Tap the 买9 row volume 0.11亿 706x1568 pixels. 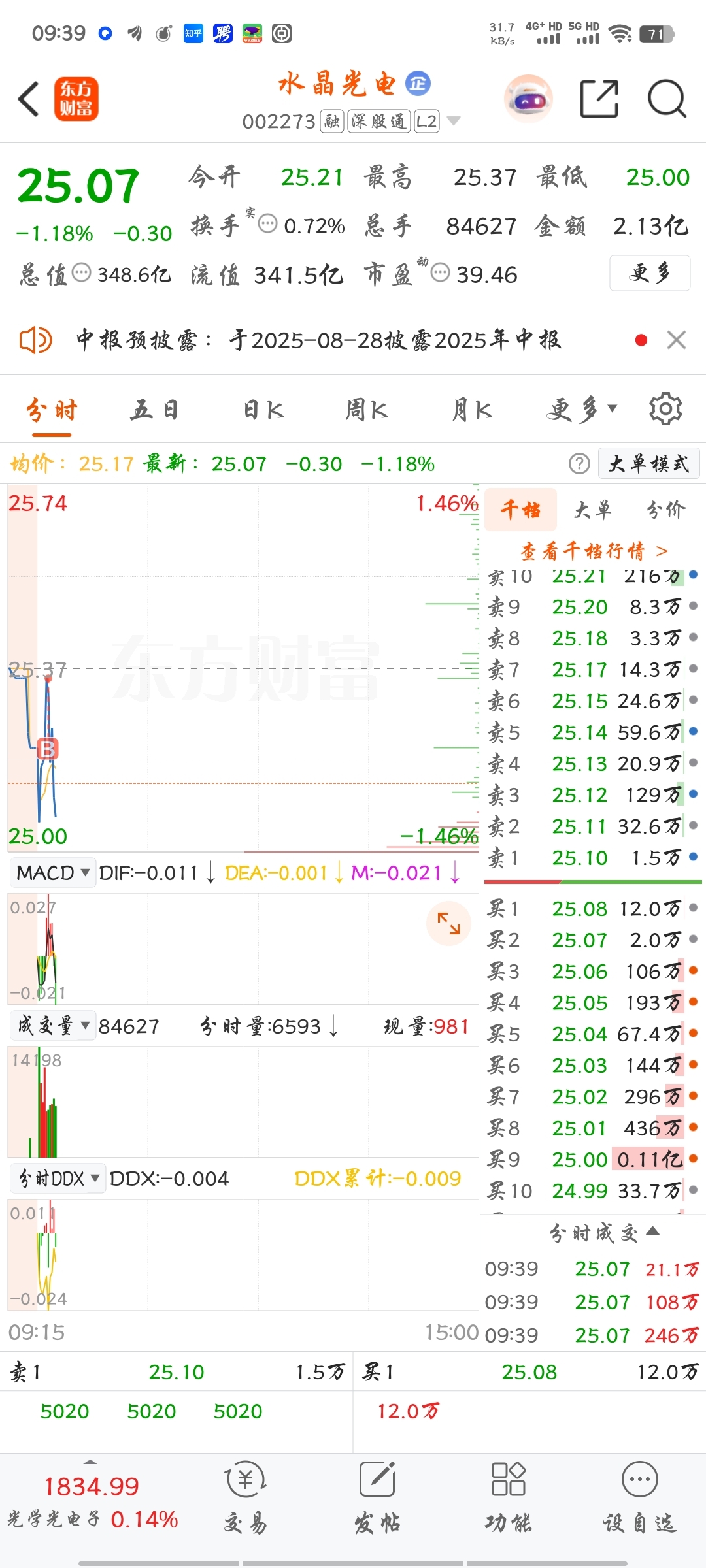tap(649, 1160)
